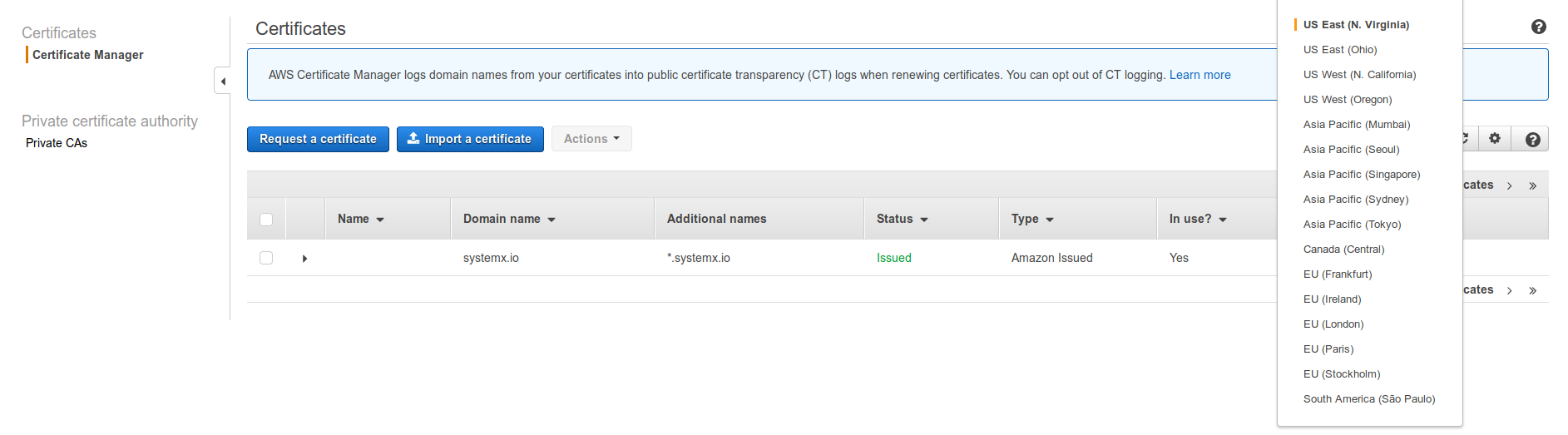Sort by Status column
The height and width of the screenshot is (435, 1568).
click(902, 219)
